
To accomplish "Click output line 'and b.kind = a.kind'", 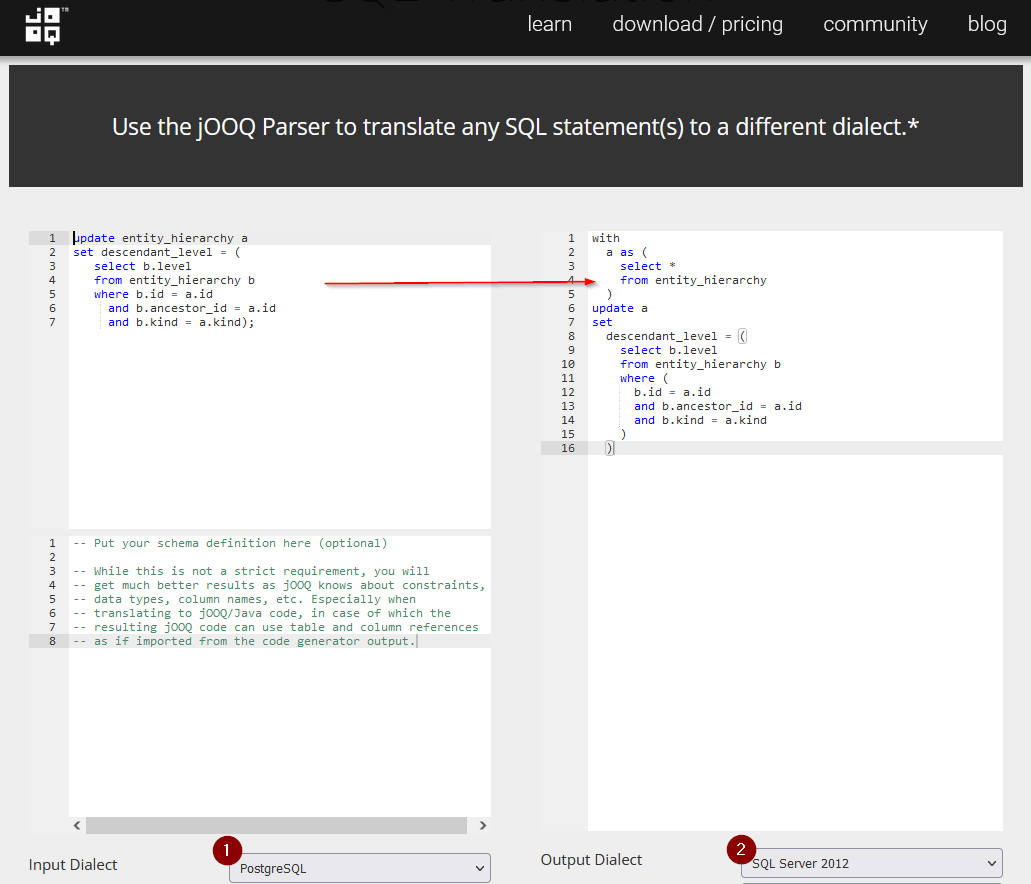I will 700,420.
